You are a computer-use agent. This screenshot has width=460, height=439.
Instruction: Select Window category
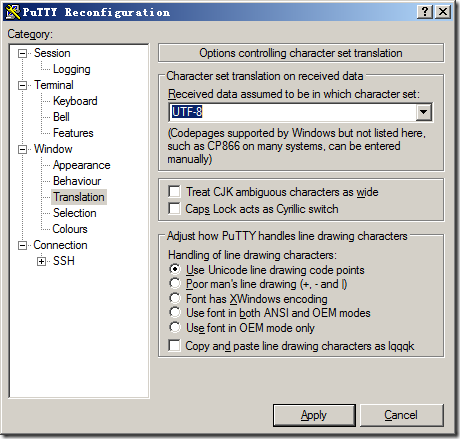tap(53, 149)
